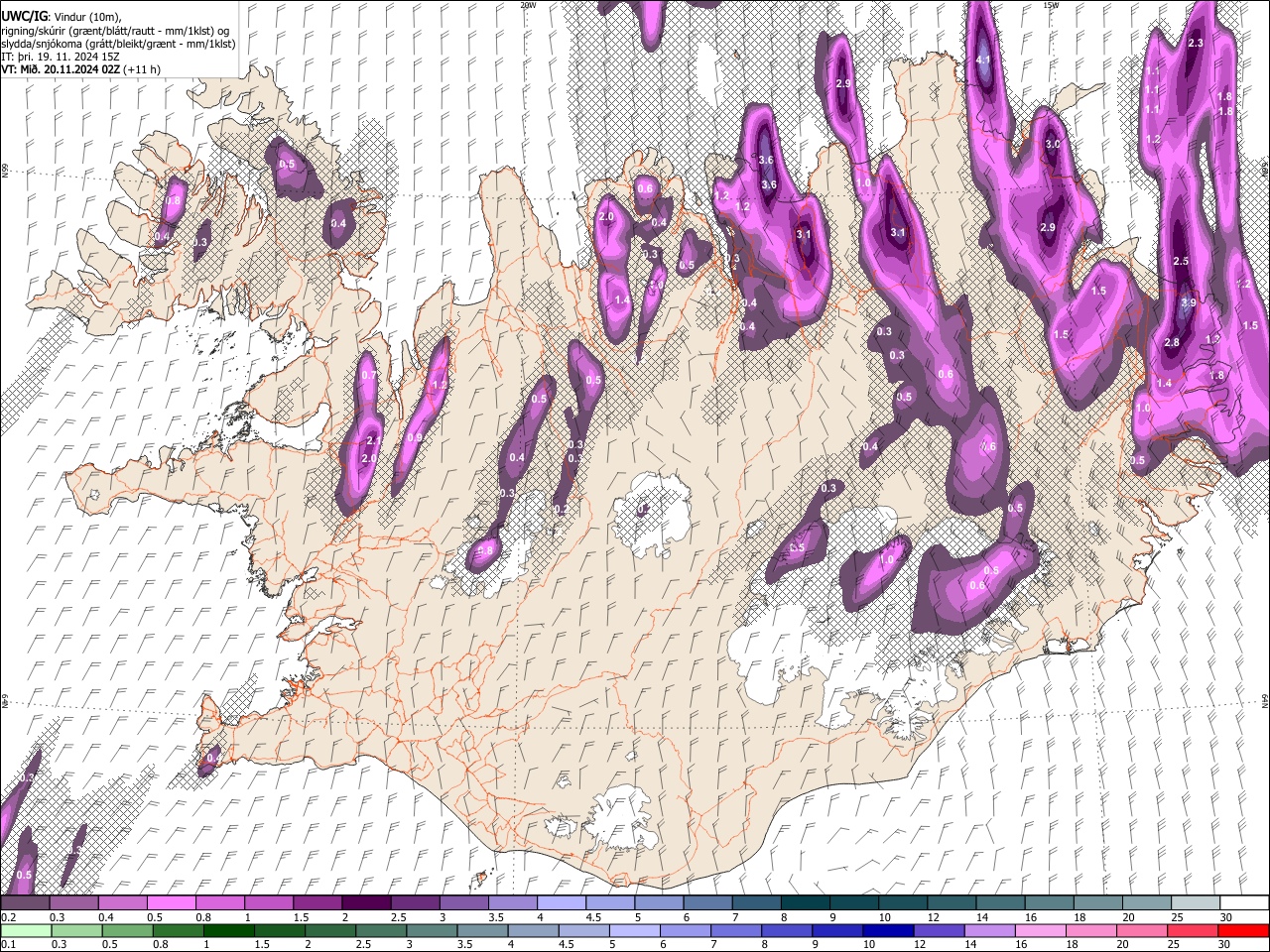Pick the snow legend swatch between 12 and 14

951,903
